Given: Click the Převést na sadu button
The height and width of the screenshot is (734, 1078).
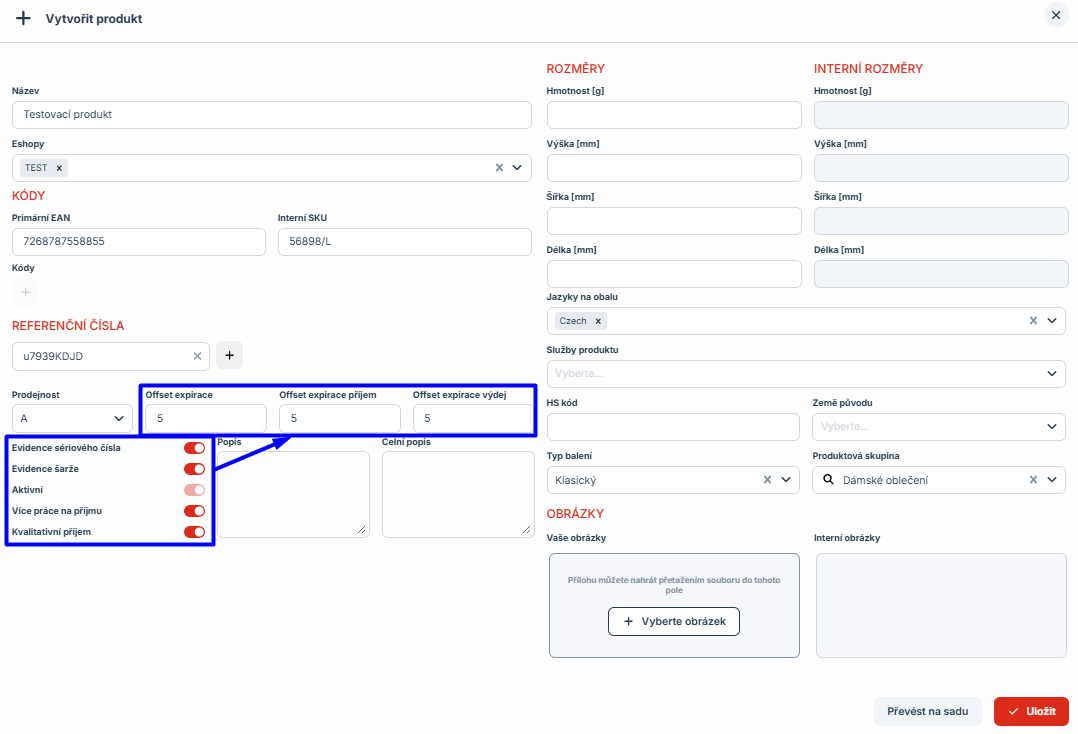Looking at the screenshot, I should (x=927, y=712).
